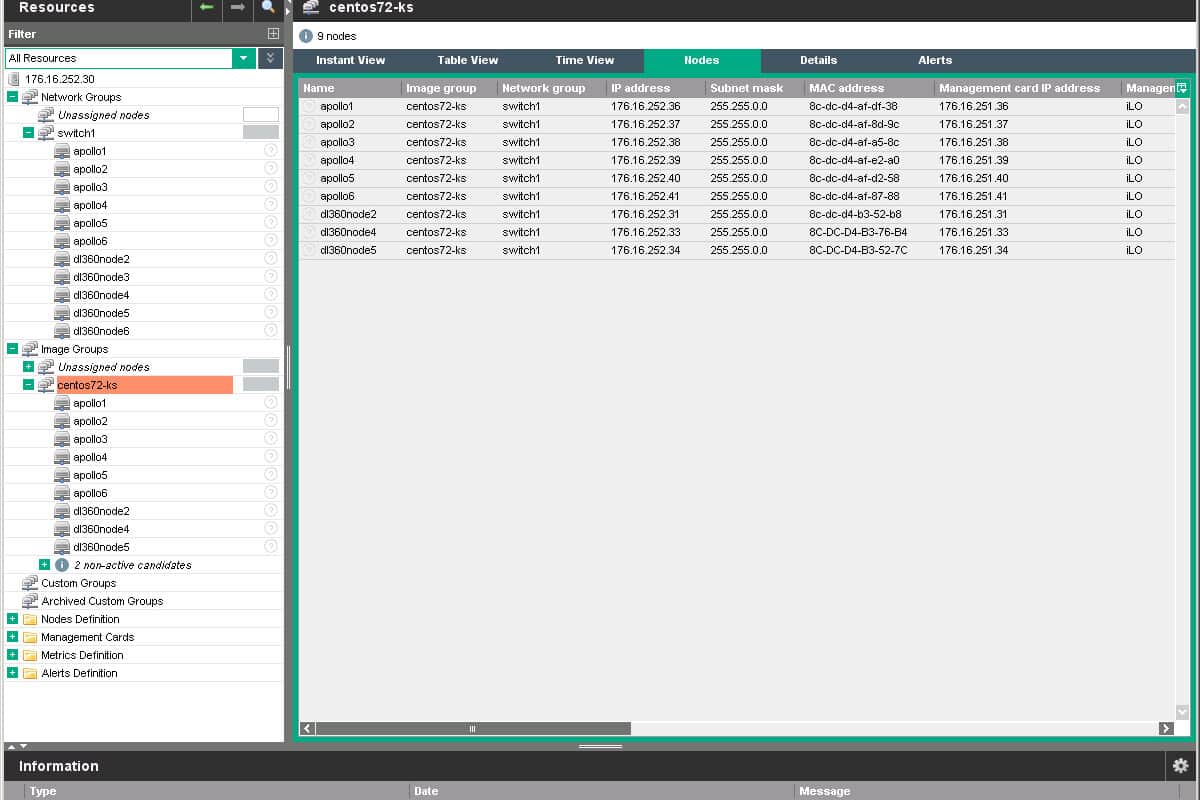Collapse the Network Groups tree node
1200x800 pixels.
click(12, 97)
